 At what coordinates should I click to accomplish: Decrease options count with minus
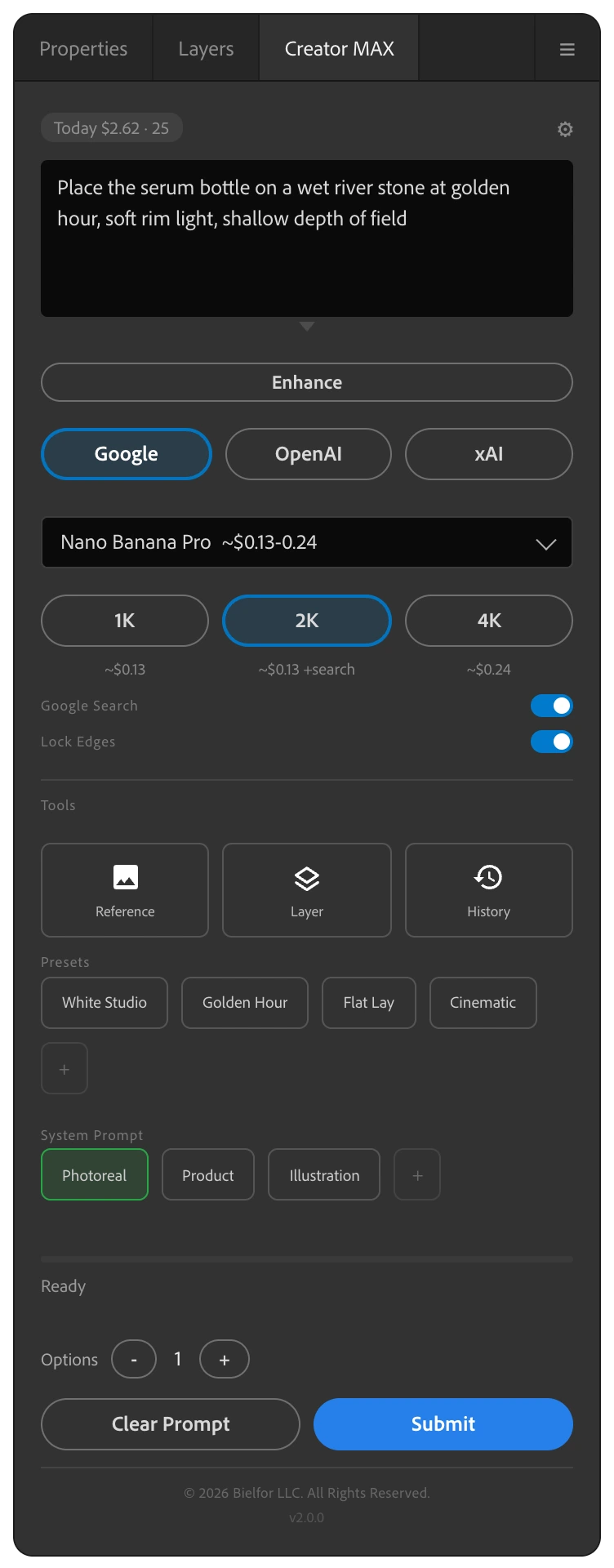pos(134,1359)
